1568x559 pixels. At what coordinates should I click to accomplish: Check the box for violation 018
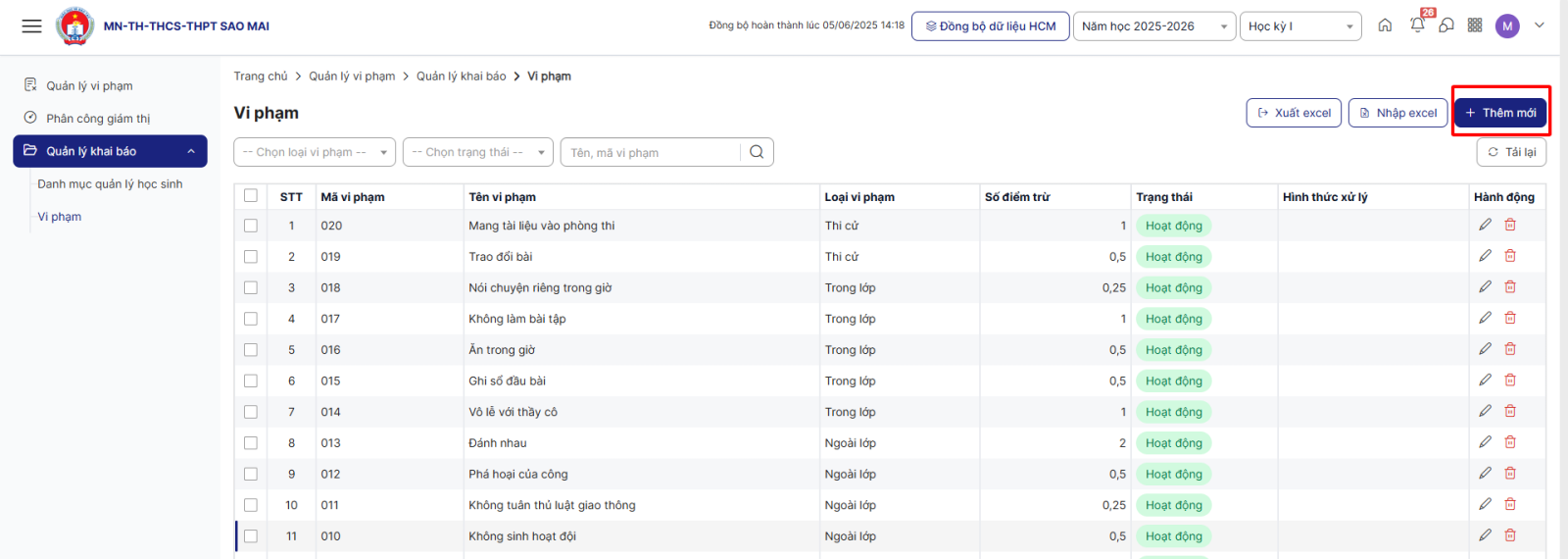pos(251,287)
